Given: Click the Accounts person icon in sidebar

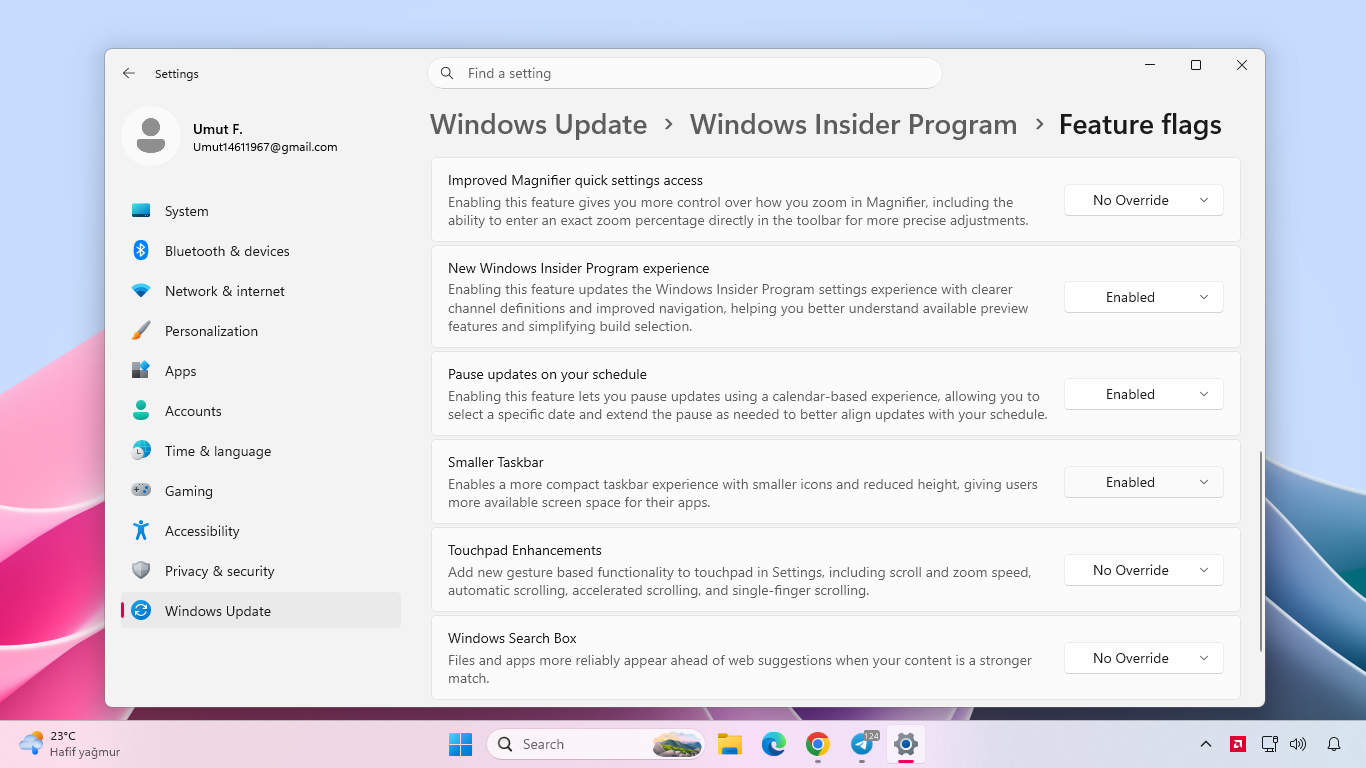Looking at the screenshot, I should 141,411.
